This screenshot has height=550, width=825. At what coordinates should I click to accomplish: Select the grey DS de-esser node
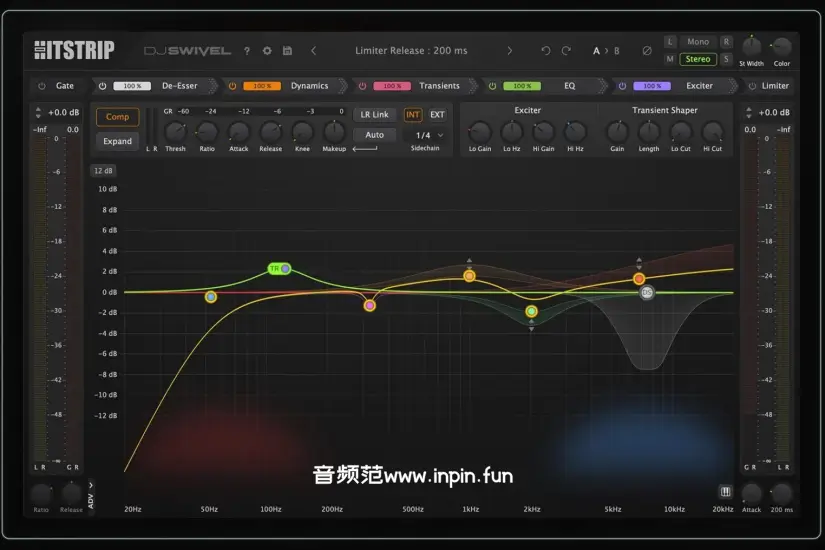pyautogui.click(x=647, y=293)
